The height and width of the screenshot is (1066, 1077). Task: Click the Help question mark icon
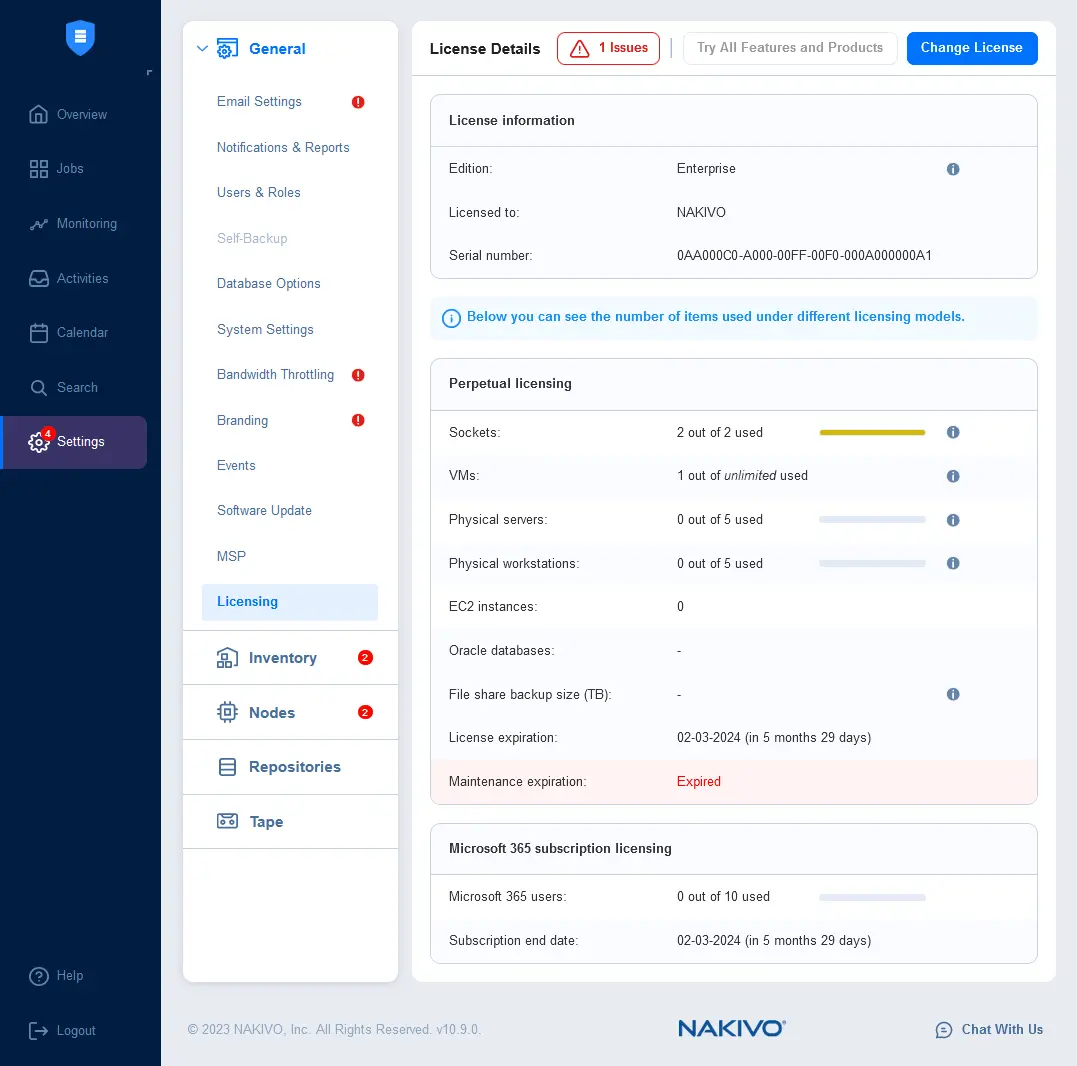pos(38,976)
